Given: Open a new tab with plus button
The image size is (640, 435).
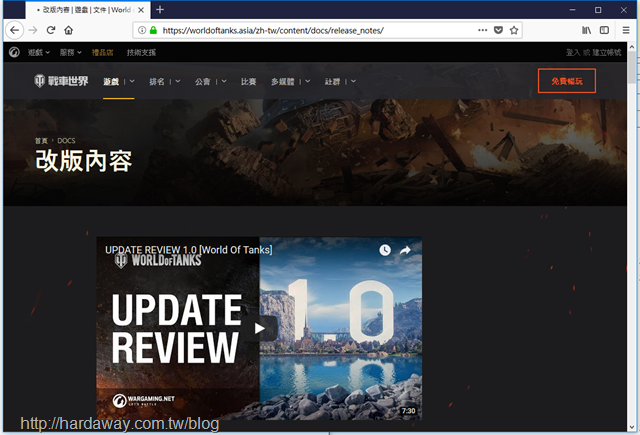Looking at the screenshot, I should [160, 9].
